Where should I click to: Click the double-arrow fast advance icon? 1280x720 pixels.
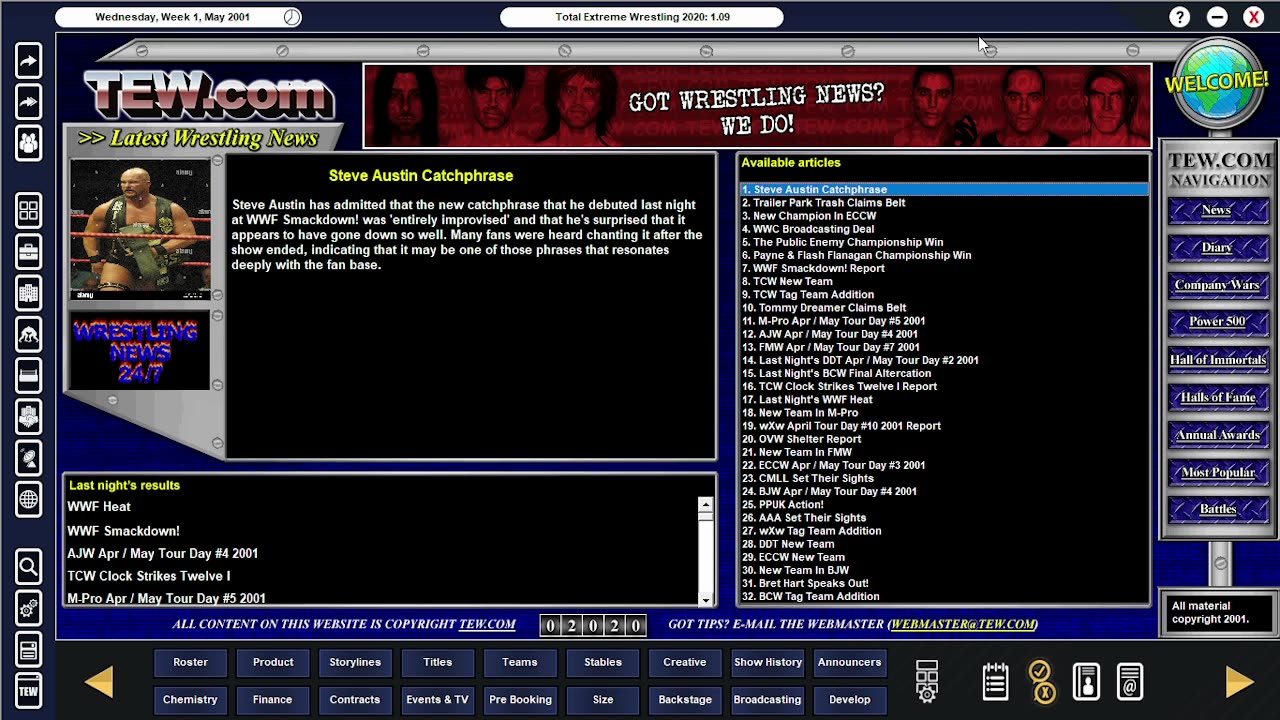pos(28,101)
